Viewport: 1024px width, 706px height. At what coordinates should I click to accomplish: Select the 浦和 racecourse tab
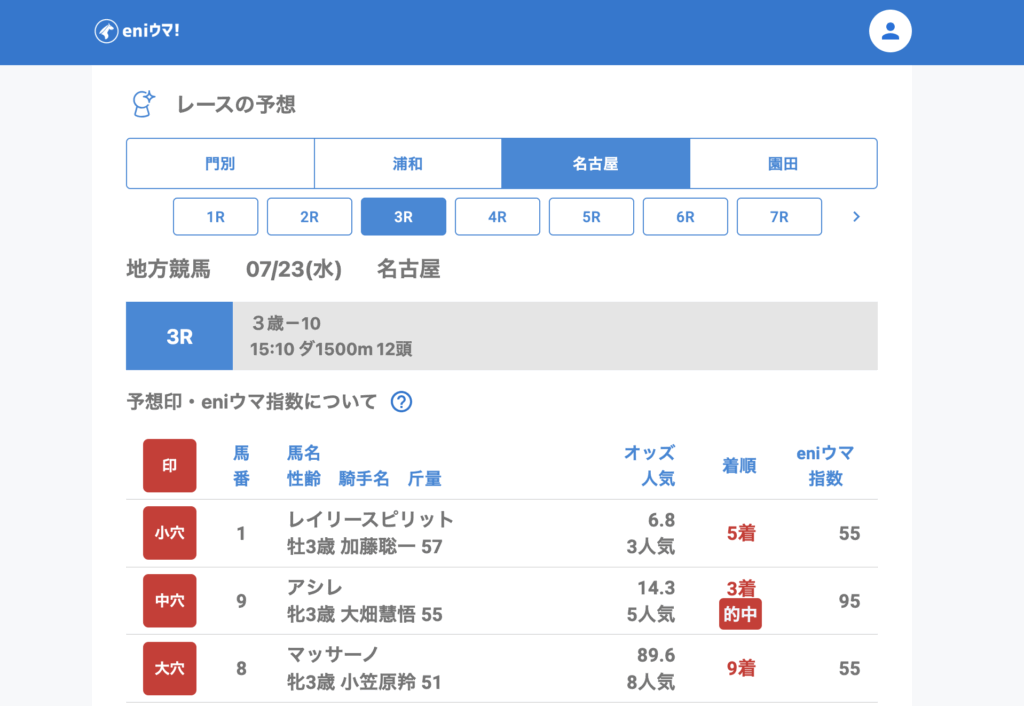coord(407,164)
